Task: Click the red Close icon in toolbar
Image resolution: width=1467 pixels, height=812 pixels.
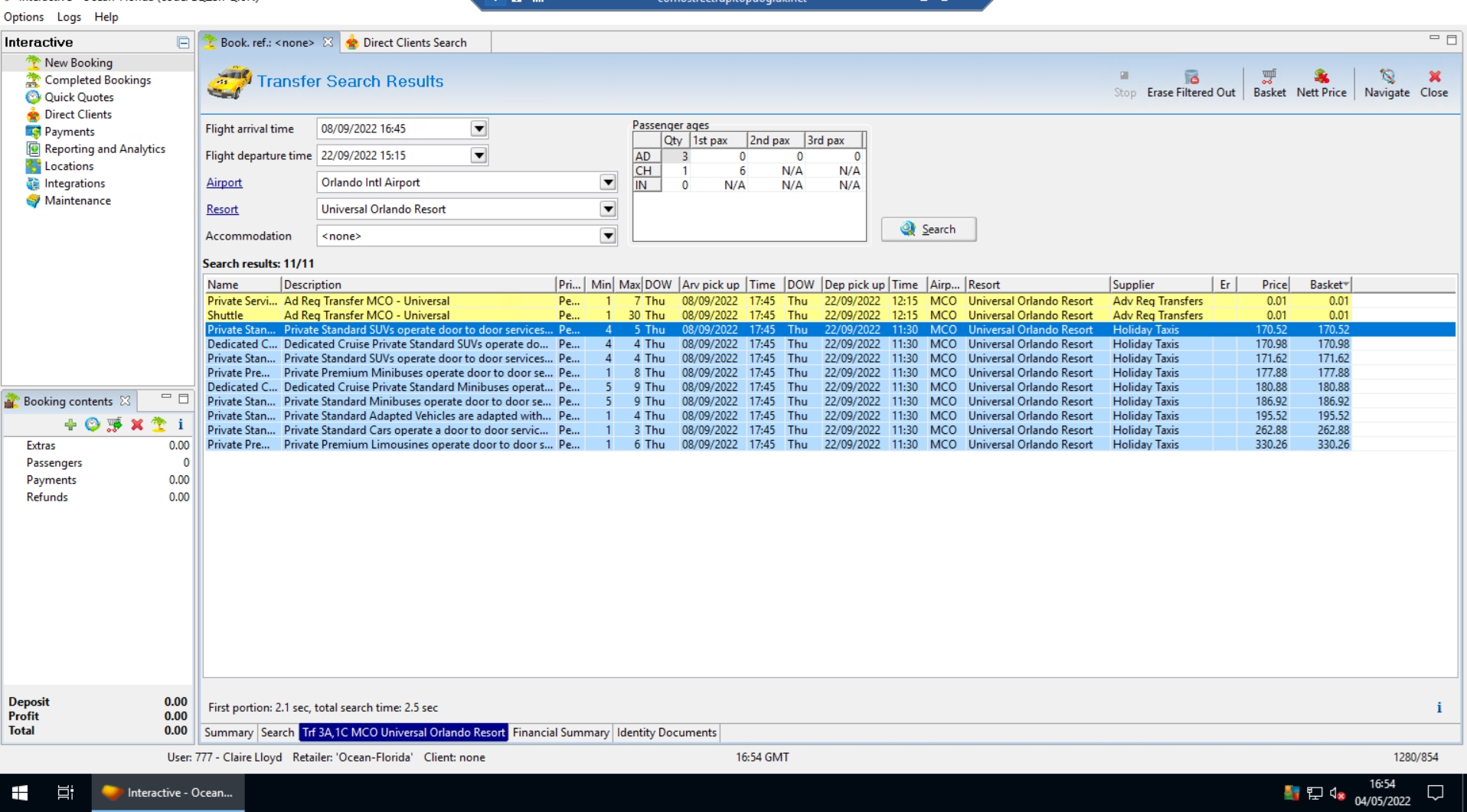Action: click(x=1434, y=83)
